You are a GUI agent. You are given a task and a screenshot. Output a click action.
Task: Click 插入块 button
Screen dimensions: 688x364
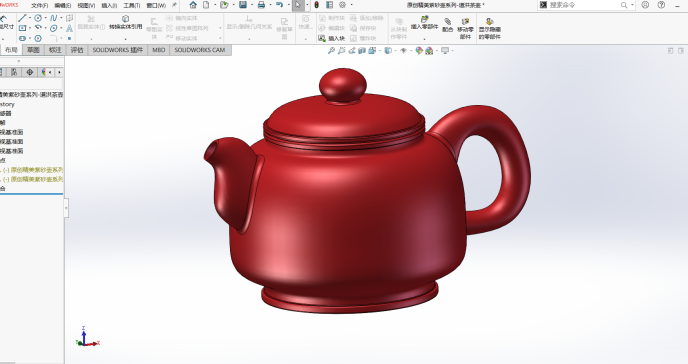(x=332, y=38)
